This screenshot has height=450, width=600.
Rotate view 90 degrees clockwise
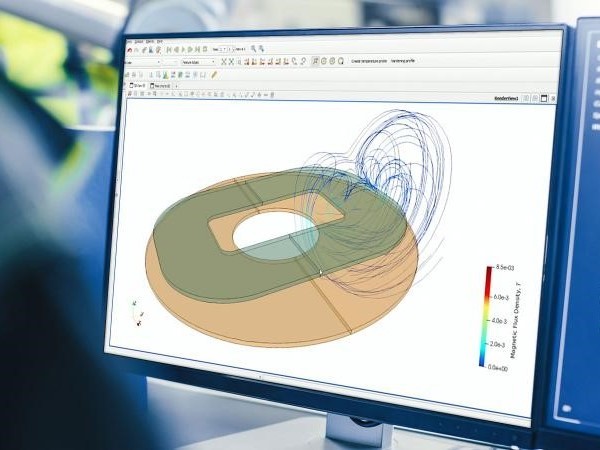(x=295, y=61)
